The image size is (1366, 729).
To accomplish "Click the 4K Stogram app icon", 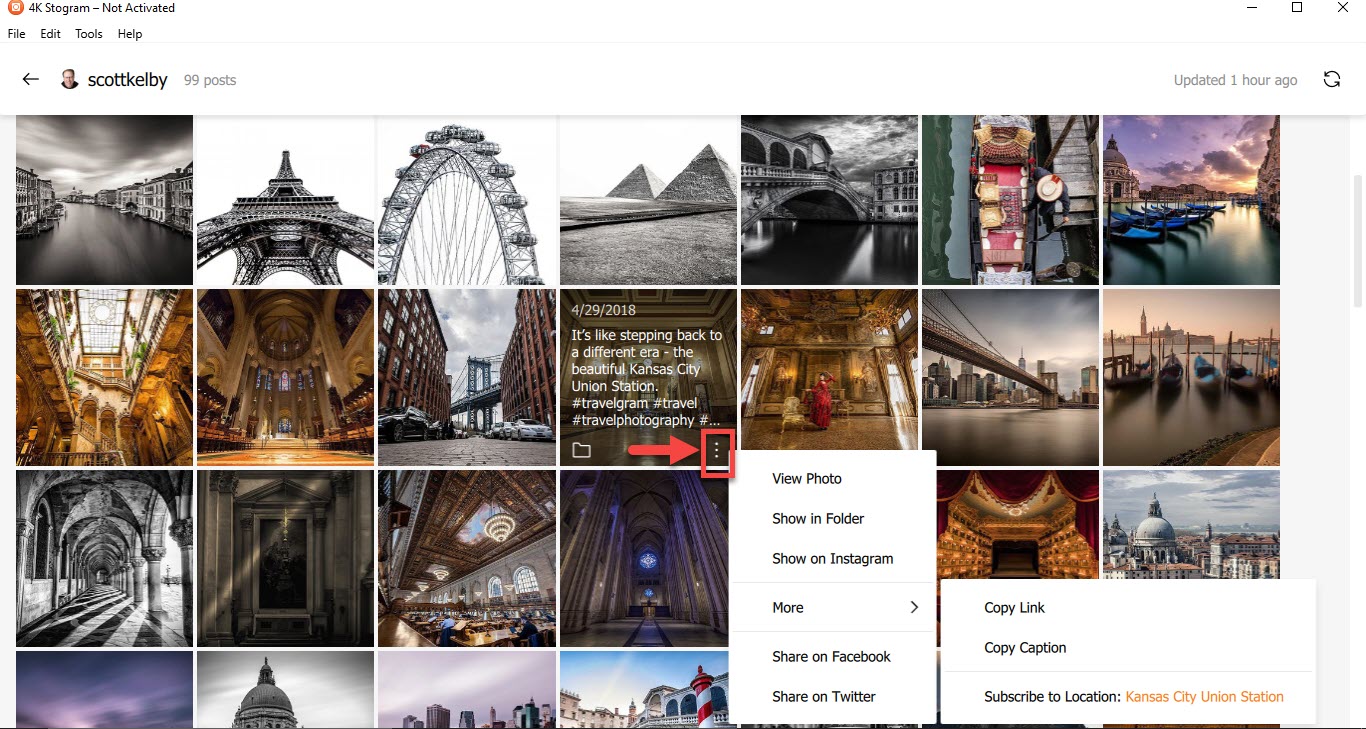I will 13,8.
